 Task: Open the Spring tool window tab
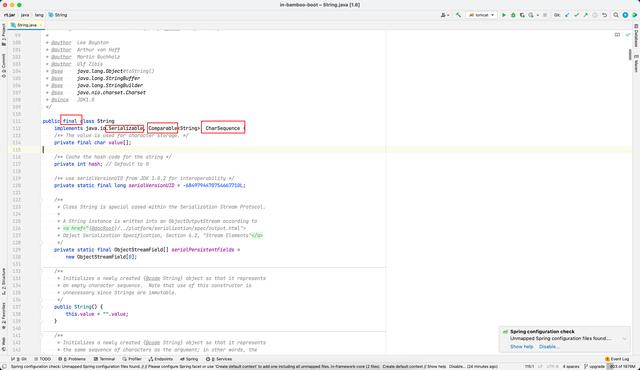tap(189, 359)
